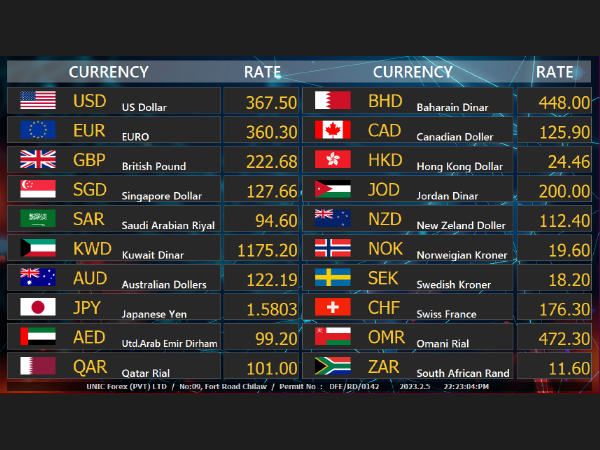Select the European Union flag icon

click(38, 130)
